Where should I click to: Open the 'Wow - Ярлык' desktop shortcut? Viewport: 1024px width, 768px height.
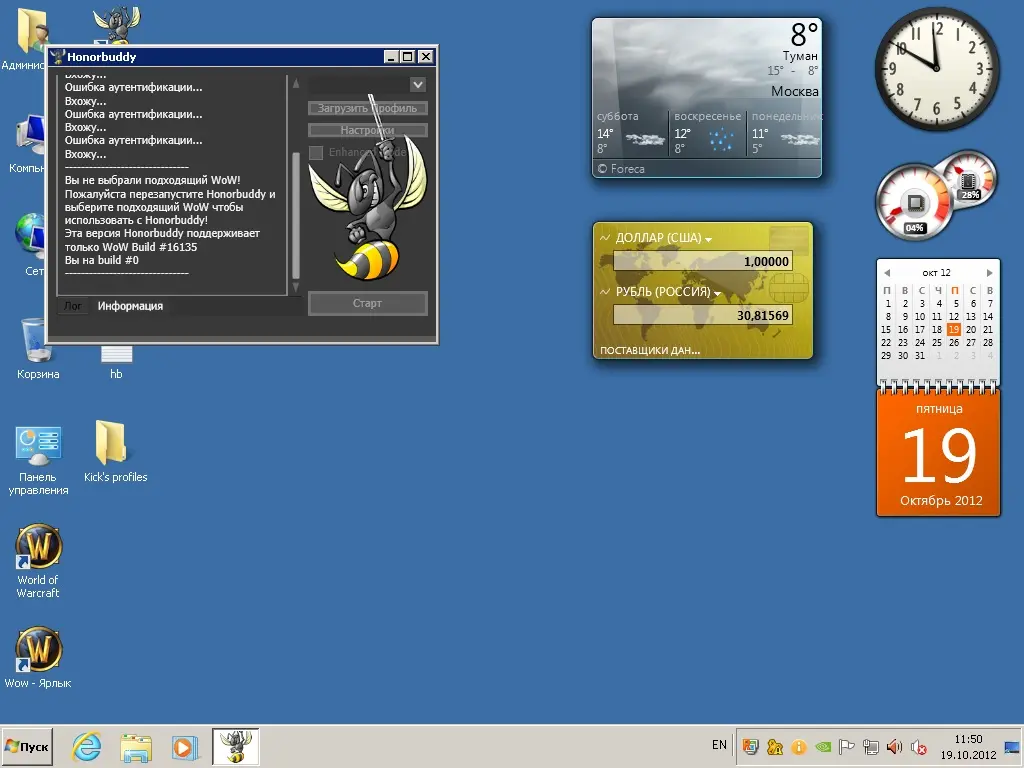[x=38, y=657]
